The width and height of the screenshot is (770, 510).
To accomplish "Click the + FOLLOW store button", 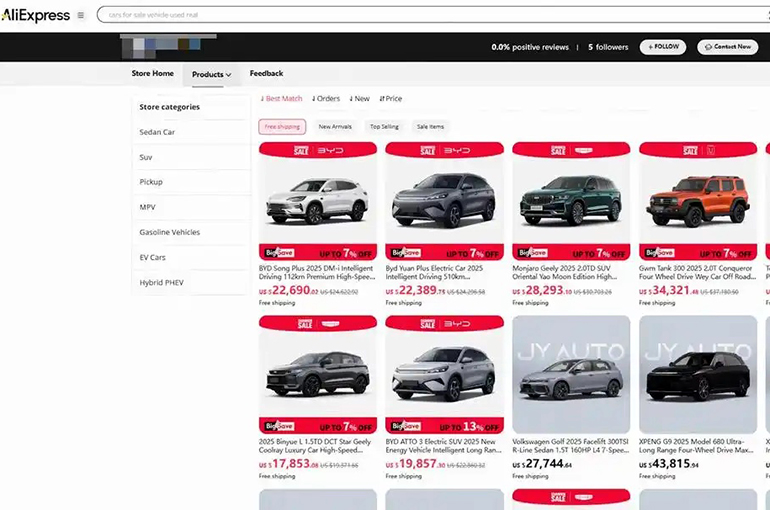I will coord(662,47).
